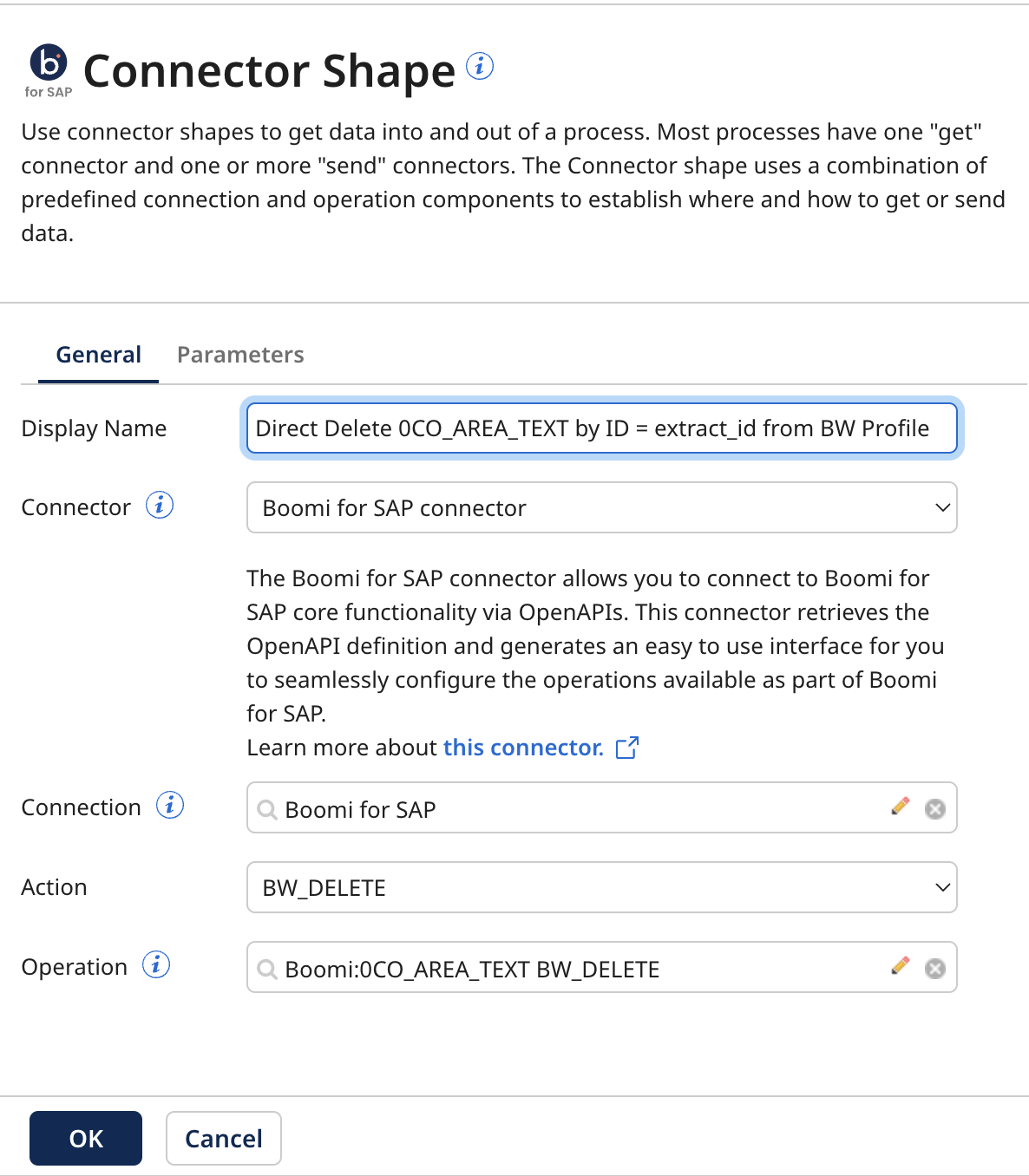
Task: Open the Action dropdown showing BW_DELETE
Action: coord(942,887)
